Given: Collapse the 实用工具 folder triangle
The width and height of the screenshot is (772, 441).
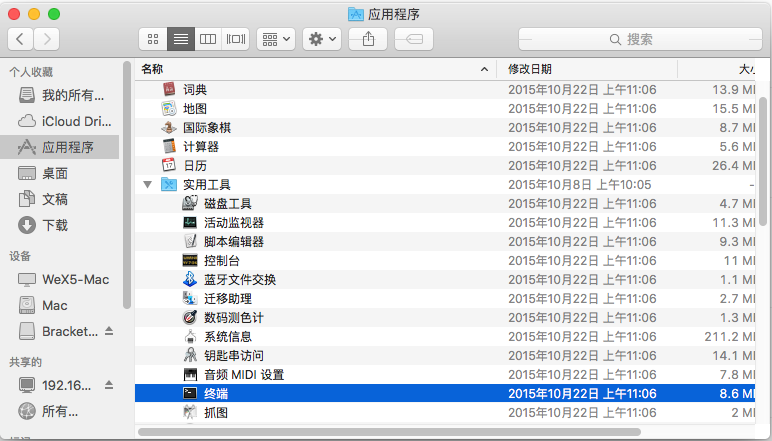Looking at the screenshot, I should click(x=147, y=185).
